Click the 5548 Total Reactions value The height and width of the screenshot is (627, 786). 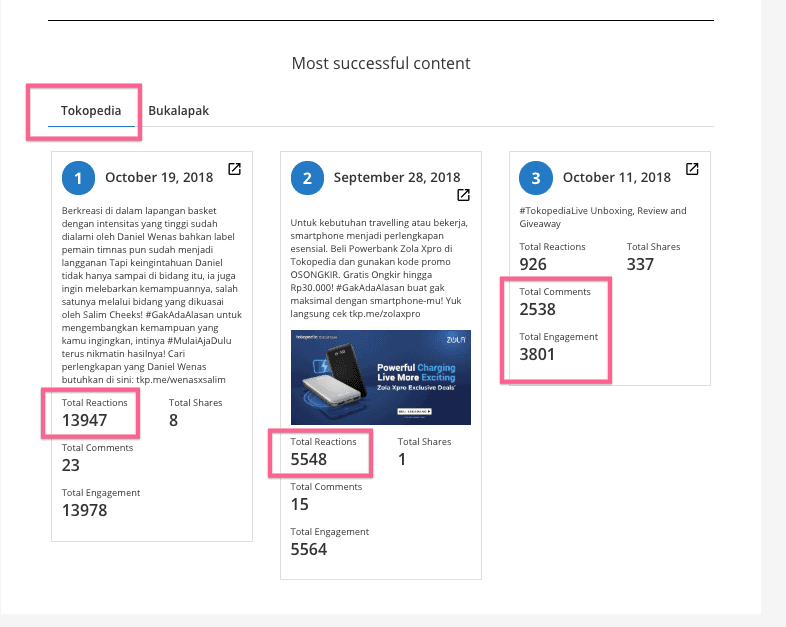[x=309, y=459]
